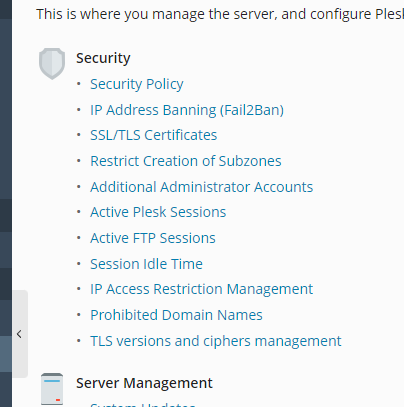Collapse the sidebar with the chevron arrow

pyautogui.click(x=19, y=334)
